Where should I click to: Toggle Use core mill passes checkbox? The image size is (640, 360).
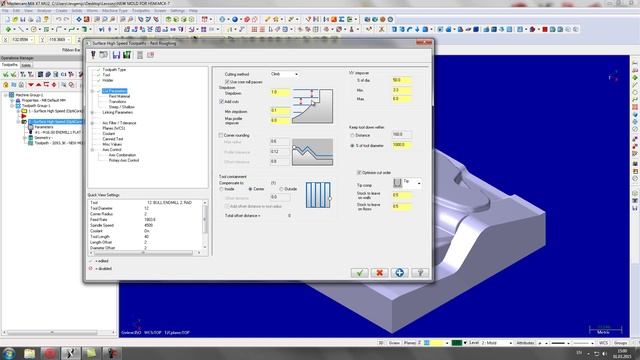[227, 82]
